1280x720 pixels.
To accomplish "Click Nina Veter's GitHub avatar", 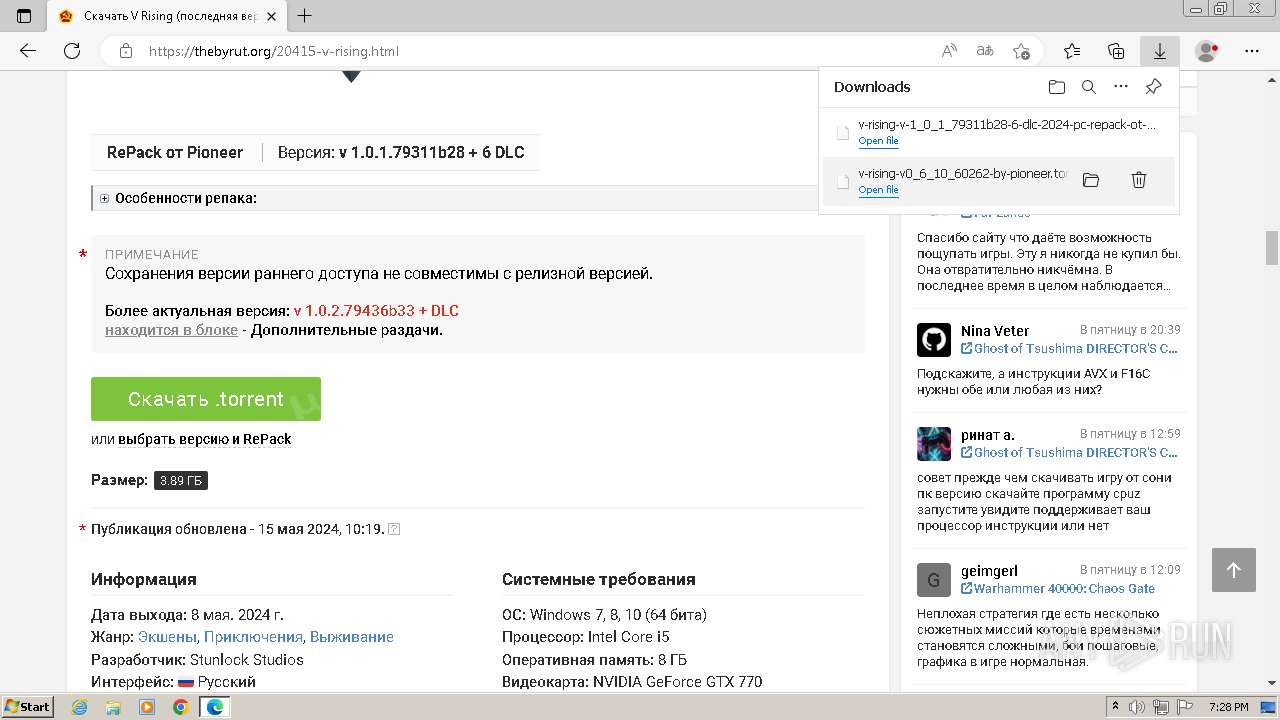I will (x=934, y=340).
